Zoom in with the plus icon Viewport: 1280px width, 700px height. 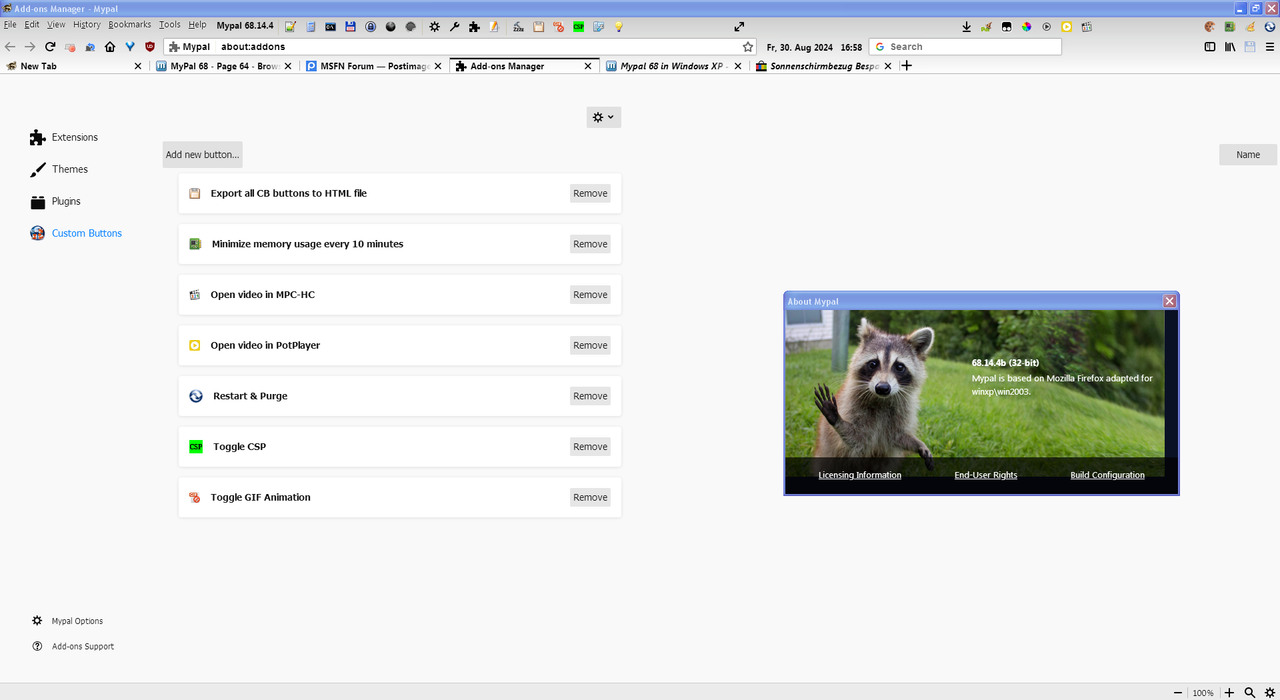pyautogui.click(x=1229, y=692)
